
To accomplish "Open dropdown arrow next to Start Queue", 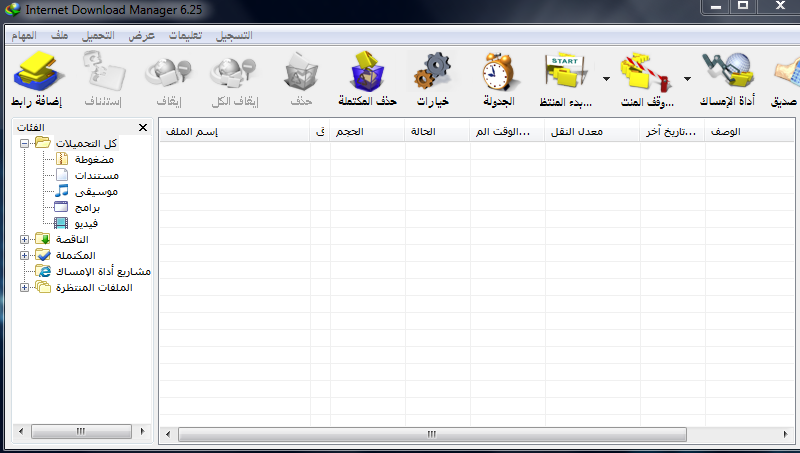I will click(x=606, y=79).
